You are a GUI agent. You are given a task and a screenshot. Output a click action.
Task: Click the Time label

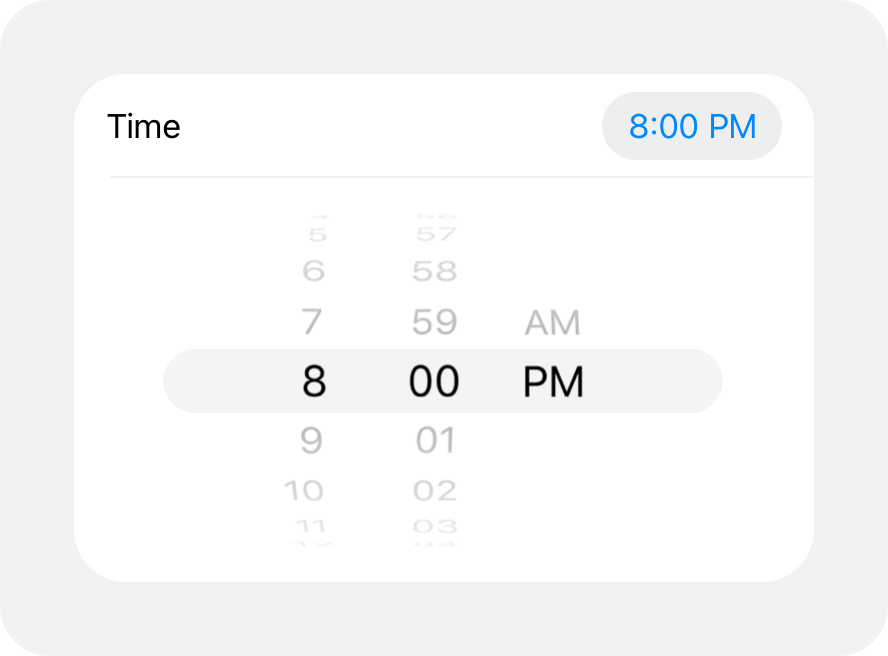[144, 126]
